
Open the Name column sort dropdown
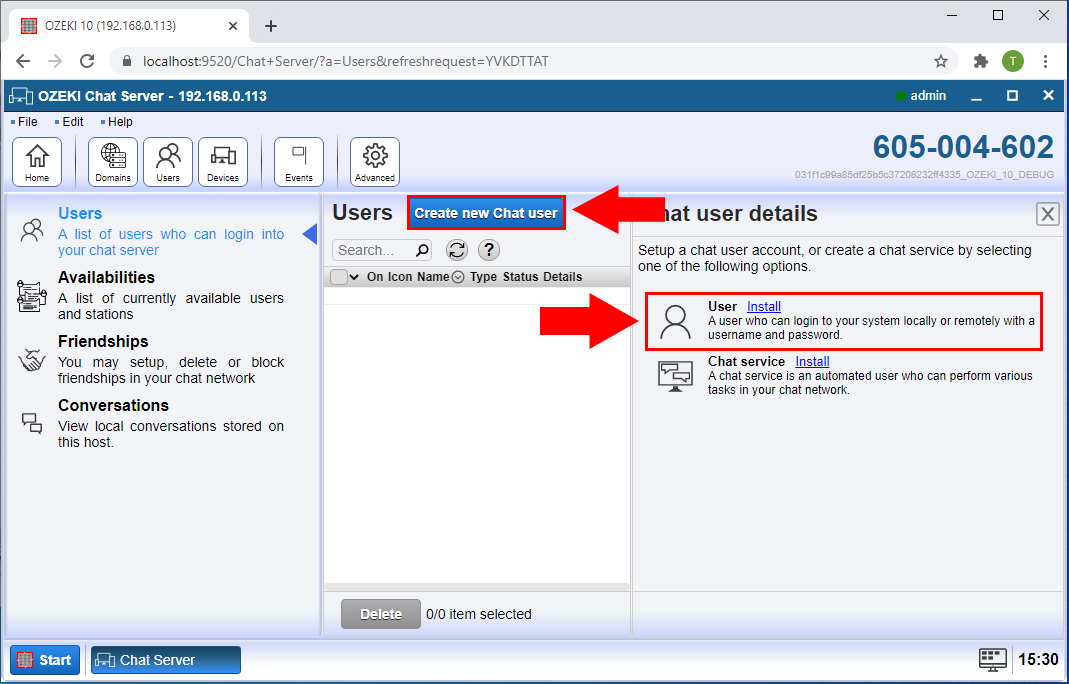458,277
